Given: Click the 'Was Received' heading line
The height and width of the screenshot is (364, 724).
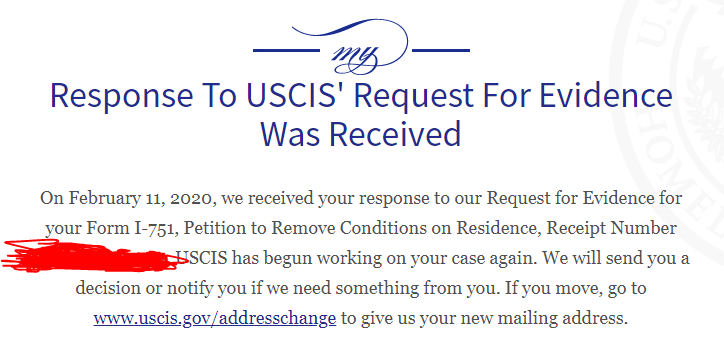Looking at the screenshot, I should click(x=361, y=134).
